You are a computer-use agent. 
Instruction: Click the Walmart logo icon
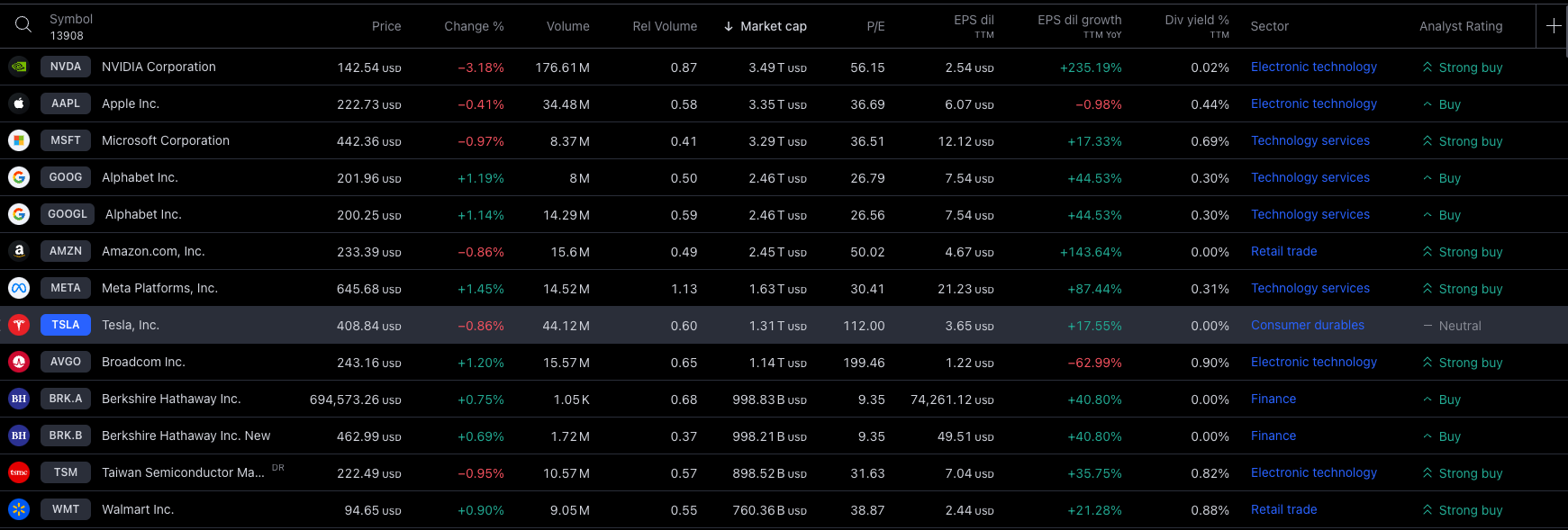[19, 509]
